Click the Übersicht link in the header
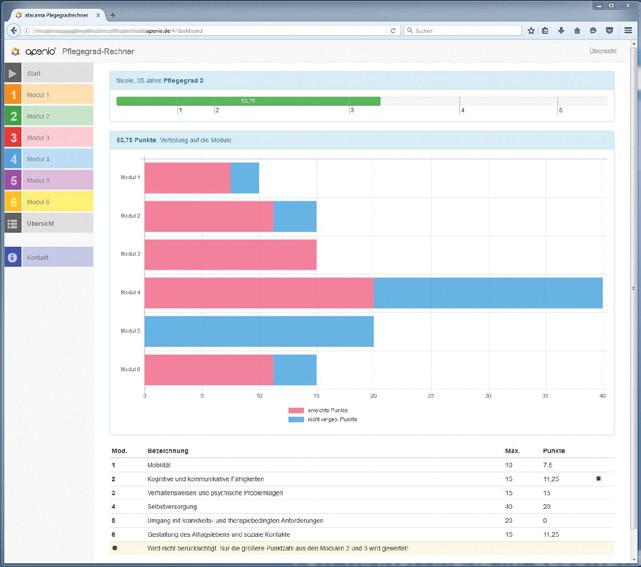The image size is (641, 567). click(x=602, y=51)
